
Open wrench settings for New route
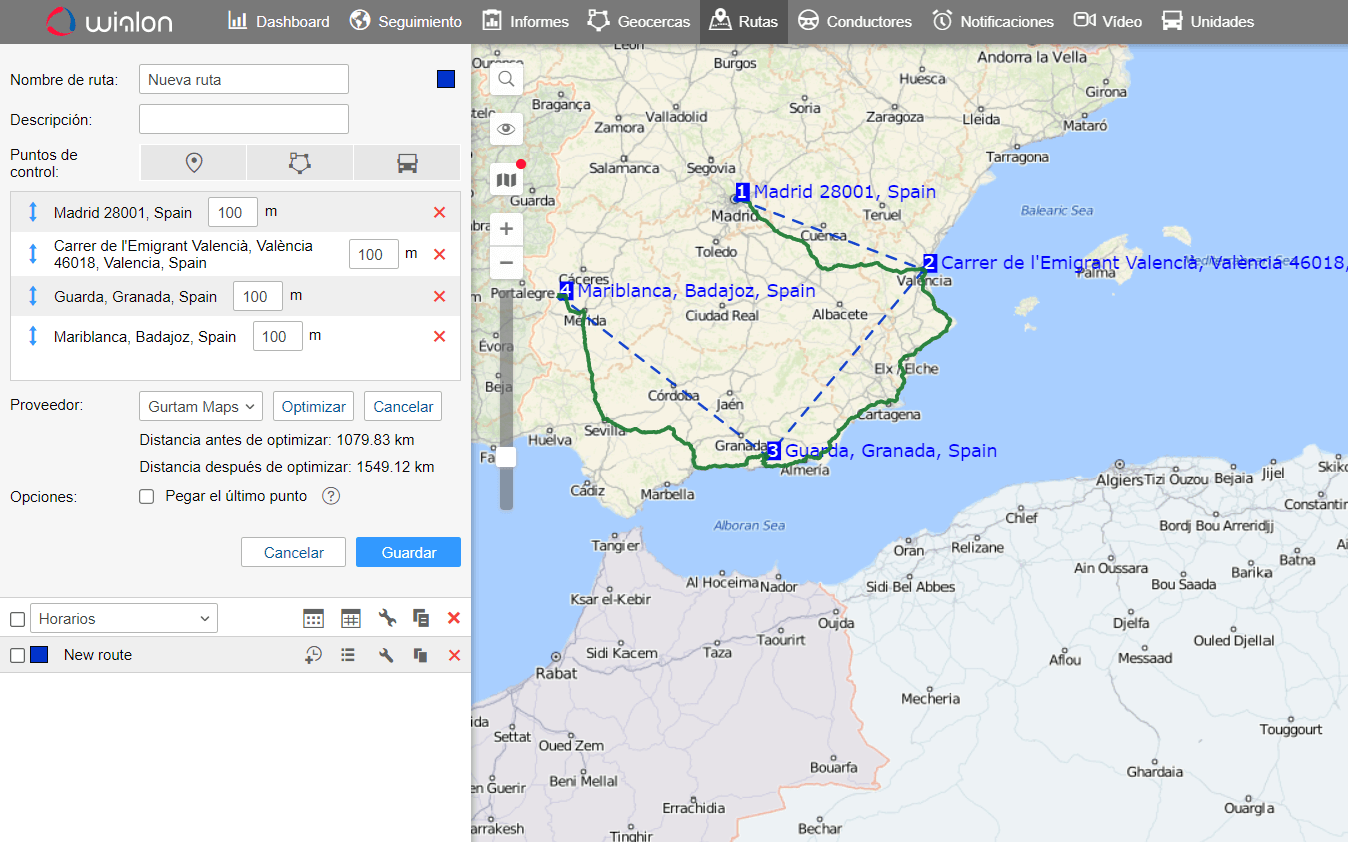[x=386, y=655]
